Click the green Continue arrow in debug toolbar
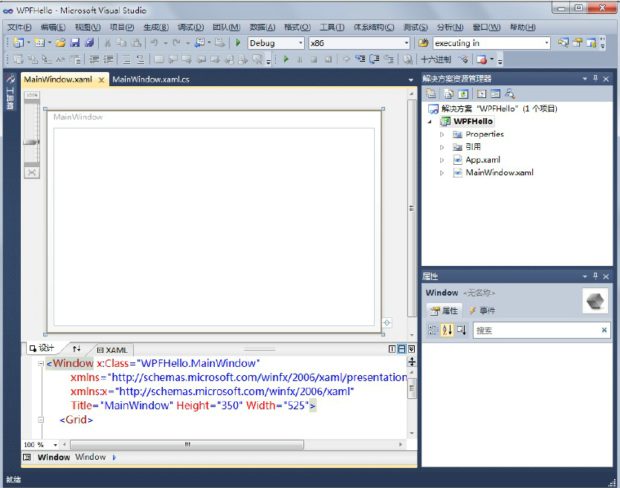The width and height of the screenshot is (620, 488). click(x=286, y=59)
